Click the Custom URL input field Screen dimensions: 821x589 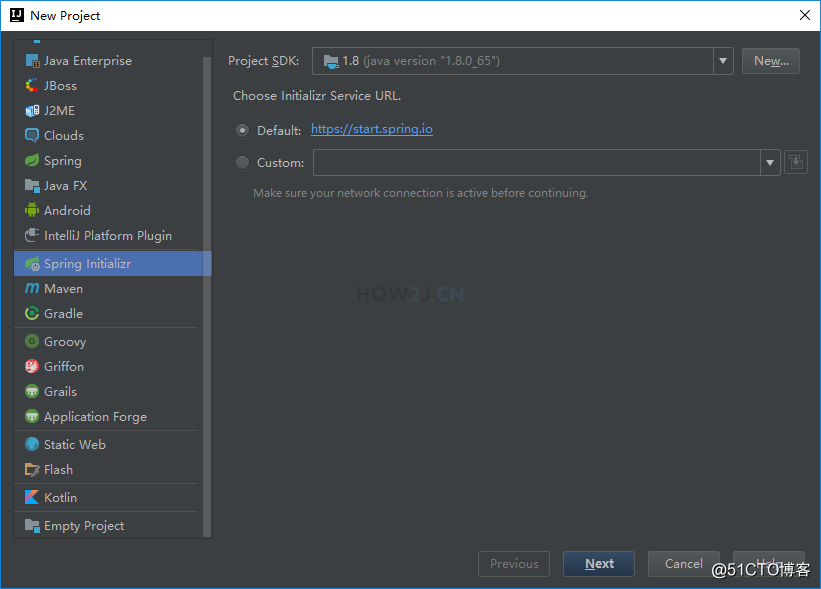point(537,162)
